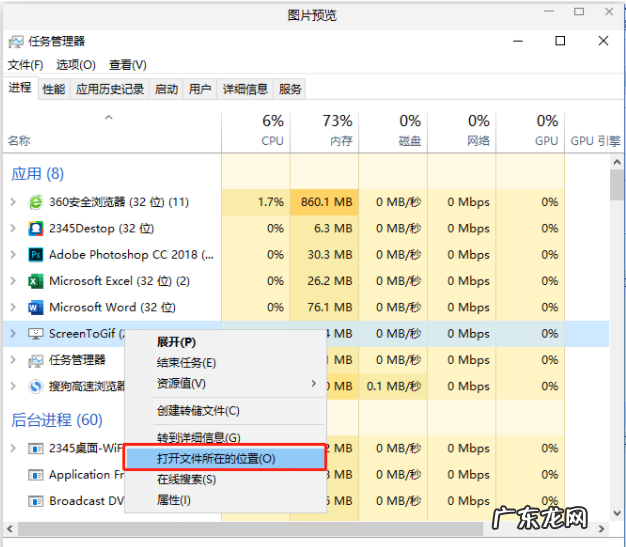Open the 文件(F) menu
Image resolution: width=626 pixels, height=547 pixels.
pos(26,65)
